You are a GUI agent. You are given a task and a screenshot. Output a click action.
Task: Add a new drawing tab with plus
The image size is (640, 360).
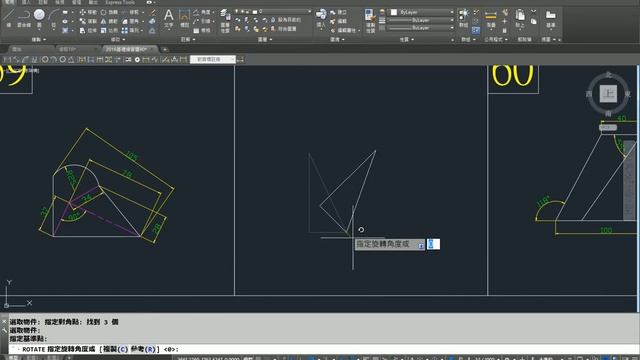point(165,49)
